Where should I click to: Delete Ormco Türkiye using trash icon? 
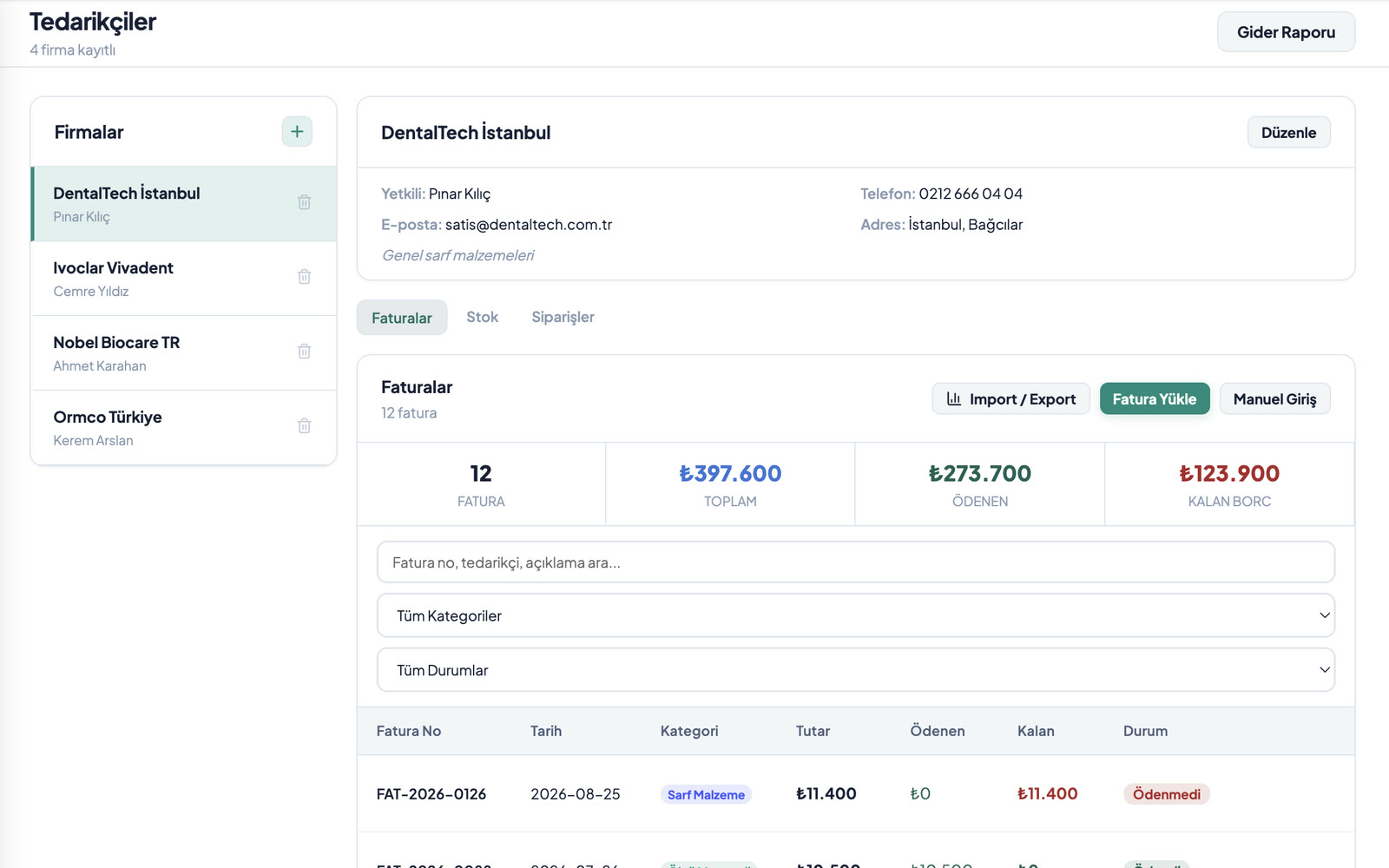coord(304,426)
